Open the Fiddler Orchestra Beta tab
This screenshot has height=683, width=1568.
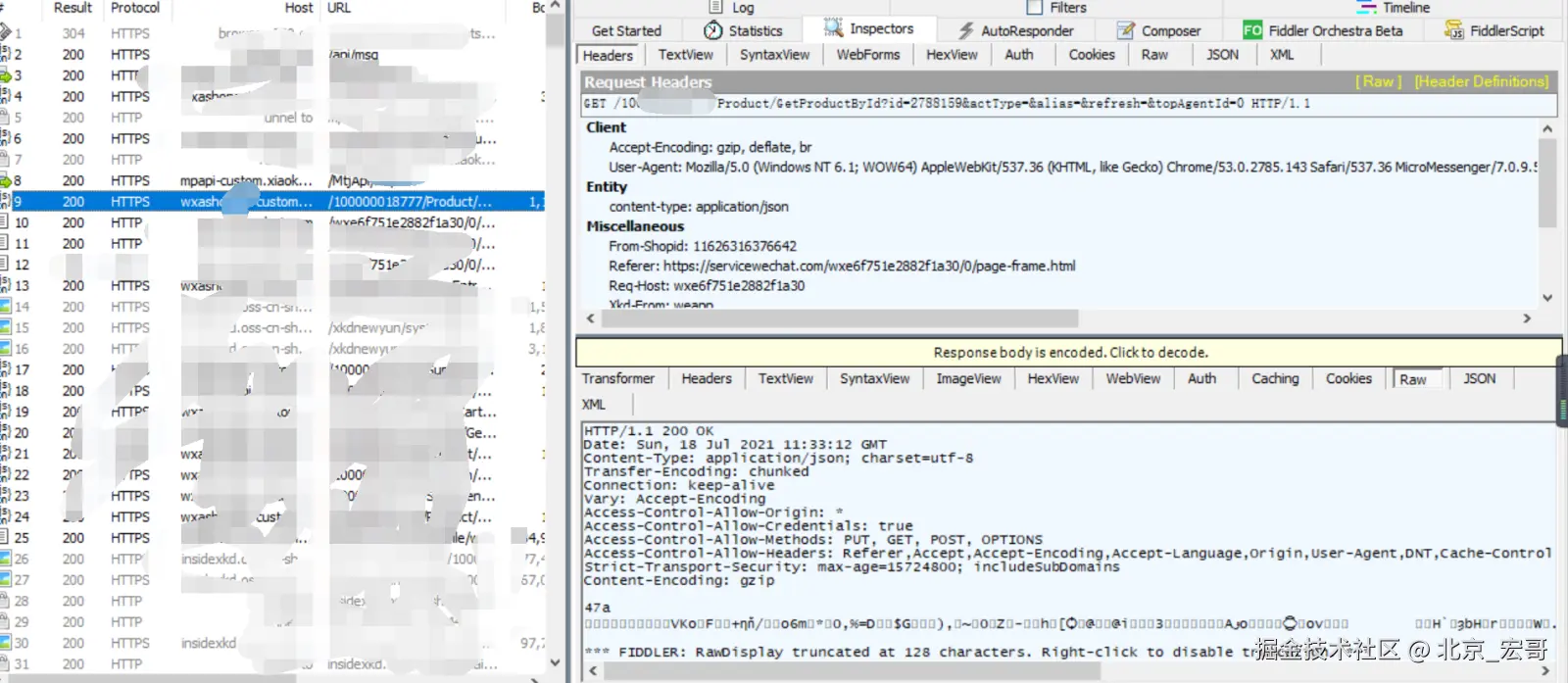pos(1324,30)
